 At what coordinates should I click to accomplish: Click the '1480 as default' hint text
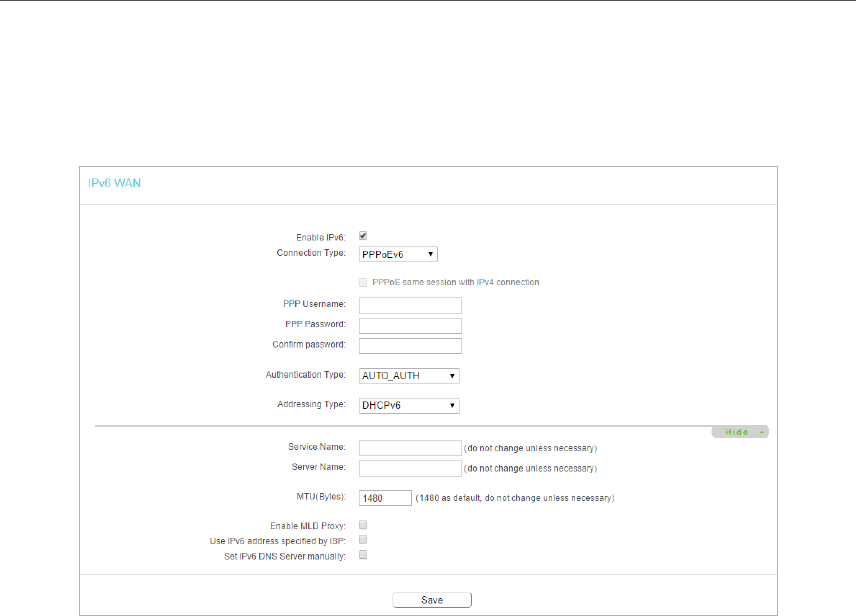pos(515,498)
